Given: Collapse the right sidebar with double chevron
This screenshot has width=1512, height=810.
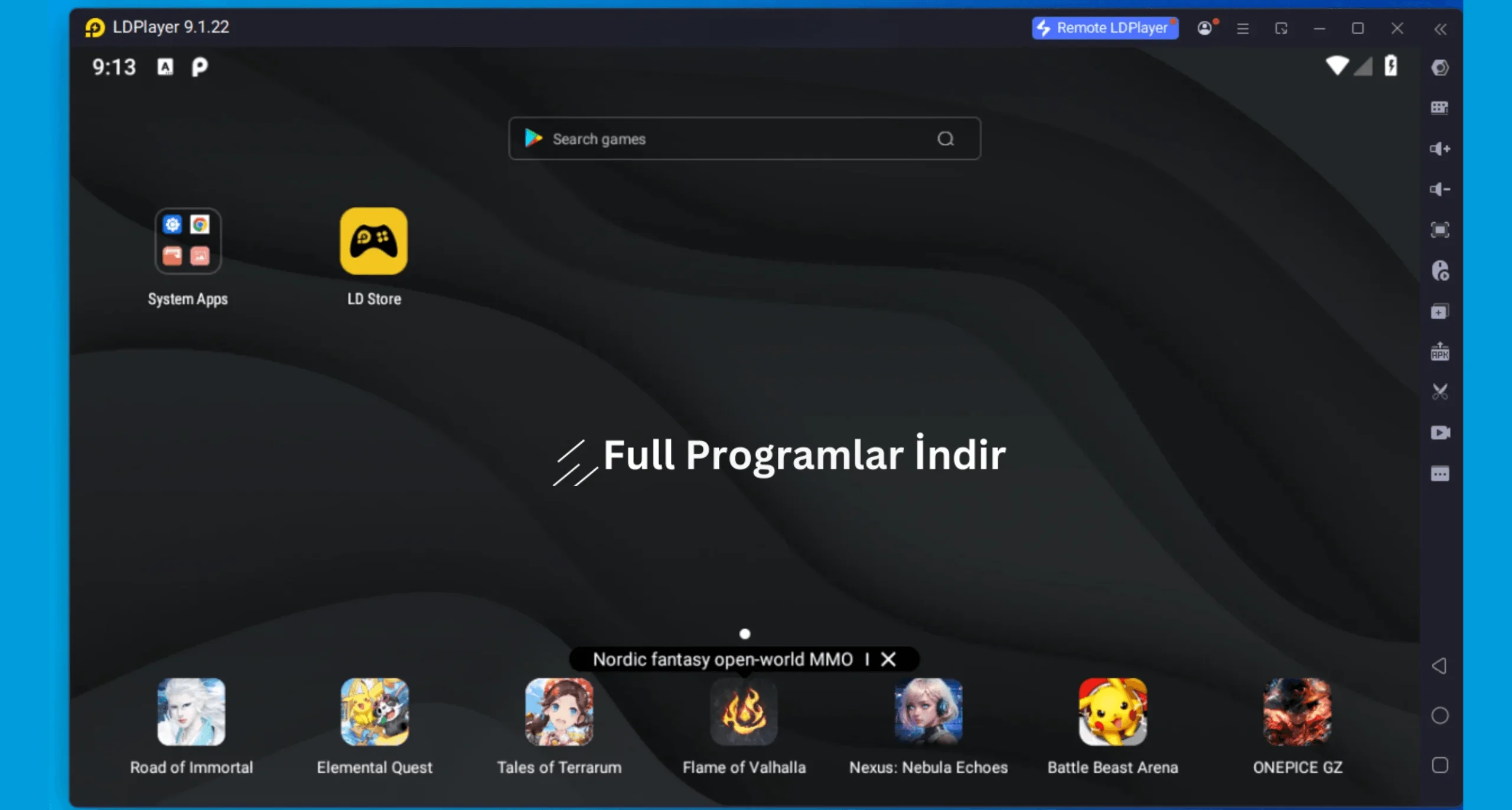Looking at the screenshot, I should click(x=1441, y=29).
